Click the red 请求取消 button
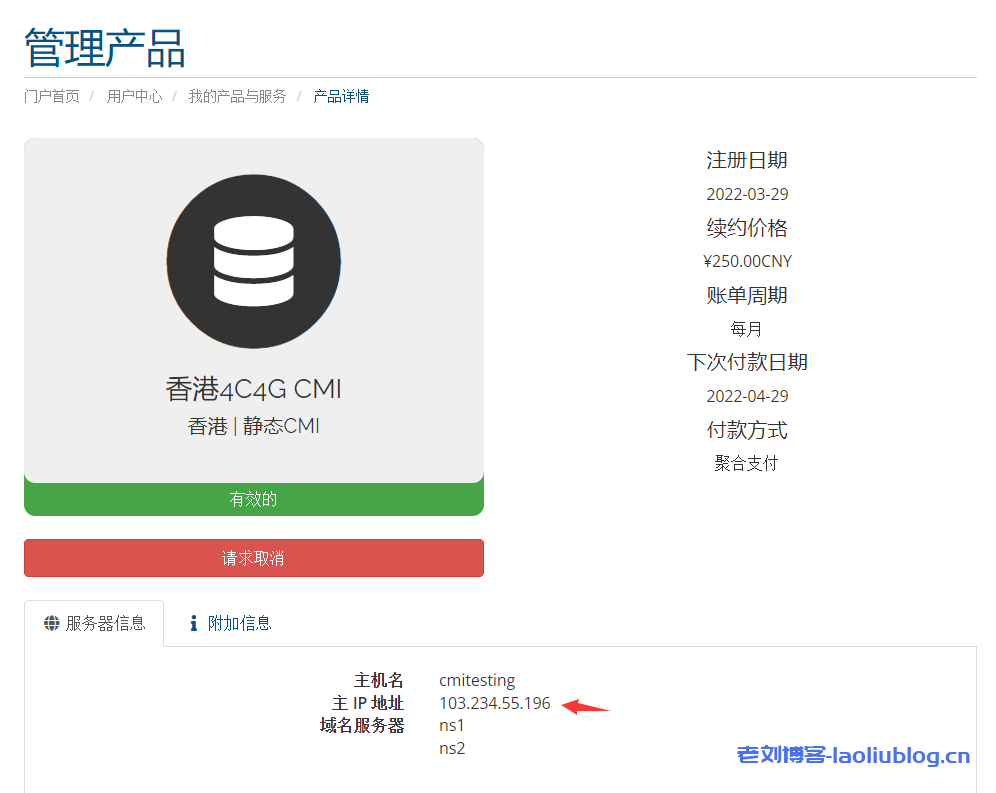Image resolution: width=996 pixels, height=793 pixels. pyautogui.click(x=253, y=558)
